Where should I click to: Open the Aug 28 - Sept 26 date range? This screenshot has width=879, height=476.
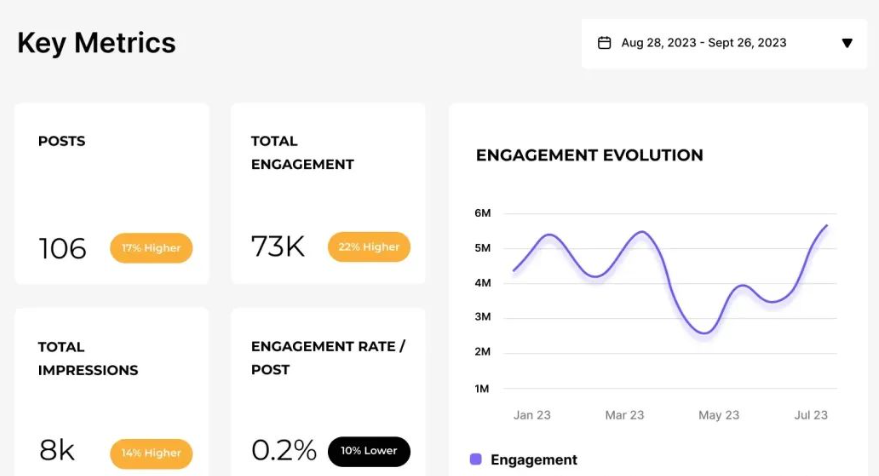coord(703,43)
